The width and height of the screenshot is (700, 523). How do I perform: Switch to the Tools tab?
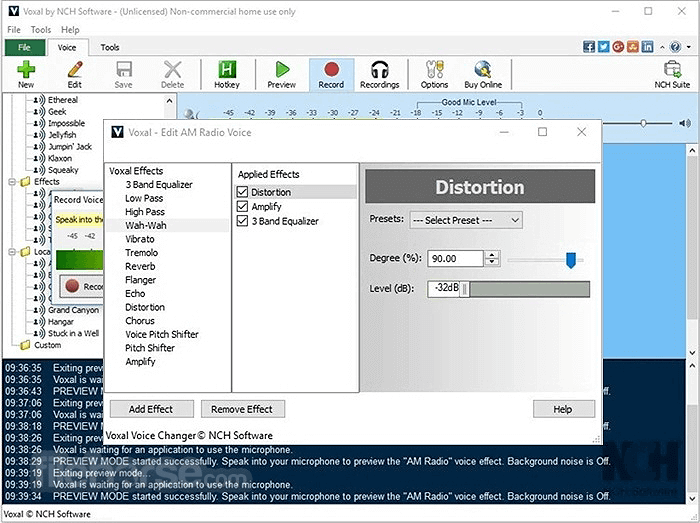coord(110,47)
